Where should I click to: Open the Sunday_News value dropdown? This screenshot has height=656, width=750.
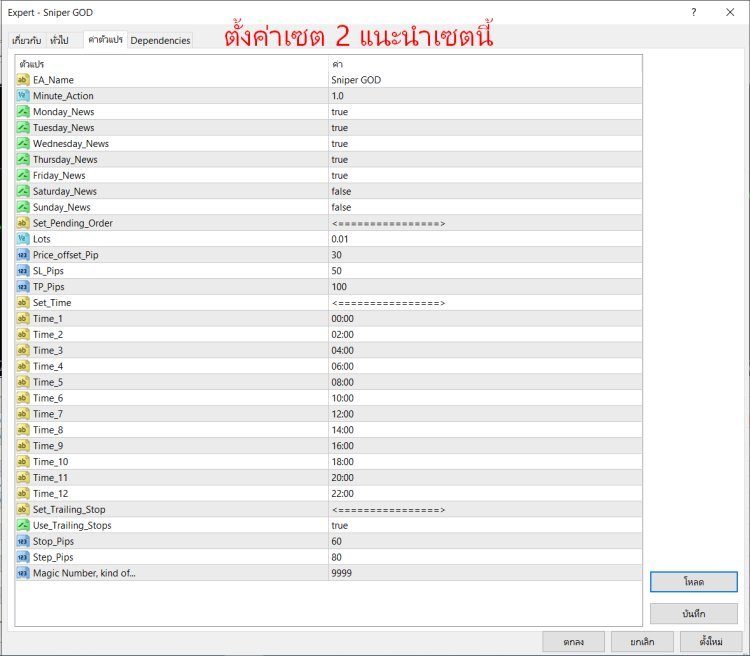(340, 207)
